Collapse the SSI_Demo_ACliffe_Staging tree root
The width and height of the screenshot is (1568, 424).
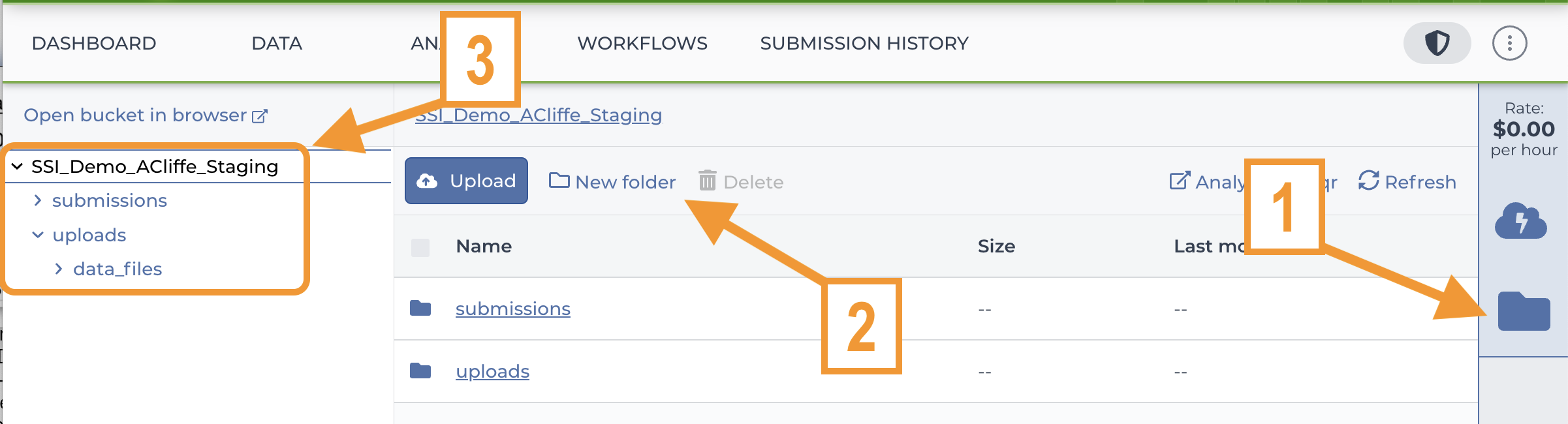(18, 166)
